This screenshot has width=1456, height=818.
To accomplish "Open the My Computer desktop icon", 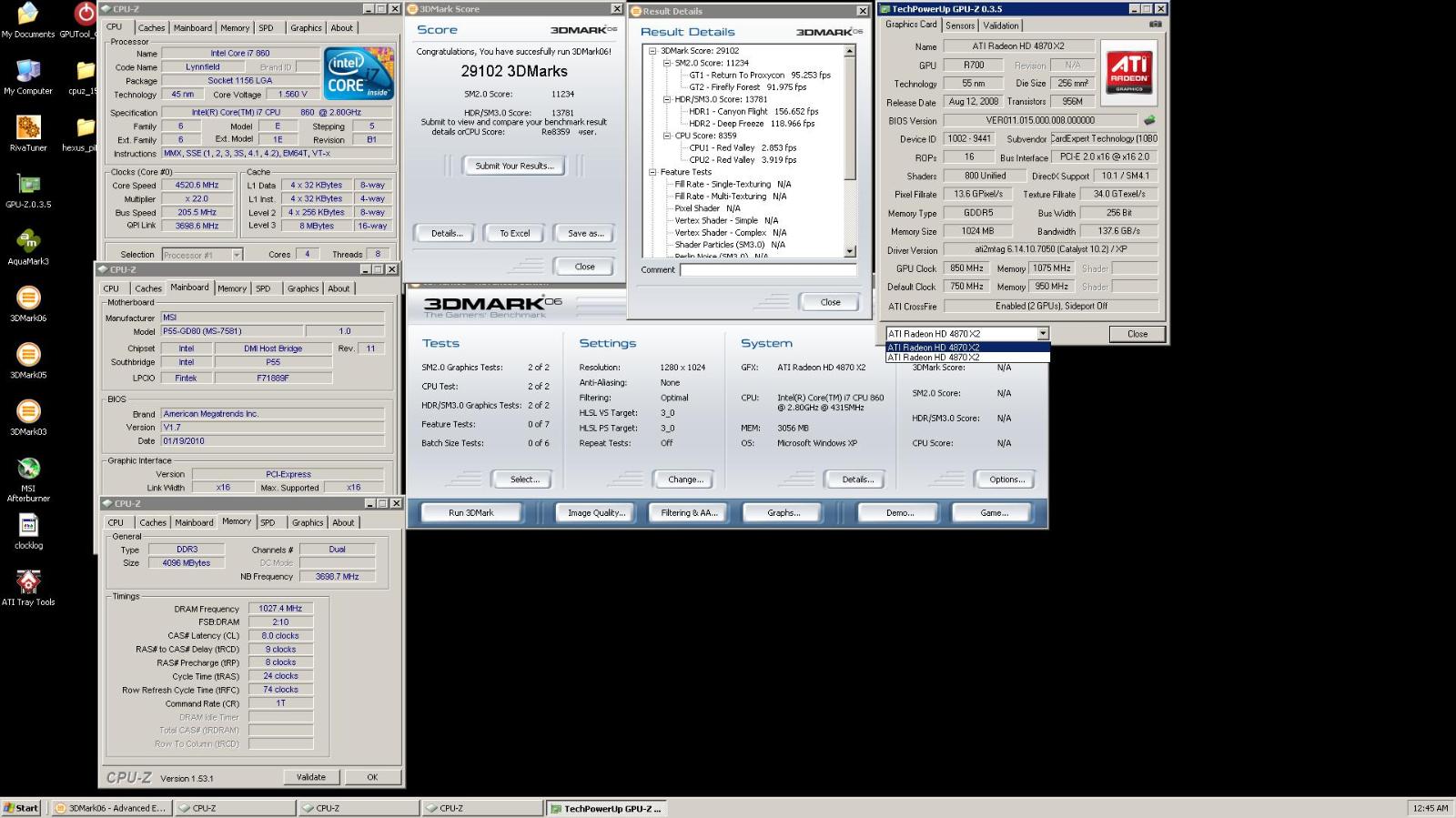I will 28,76.
